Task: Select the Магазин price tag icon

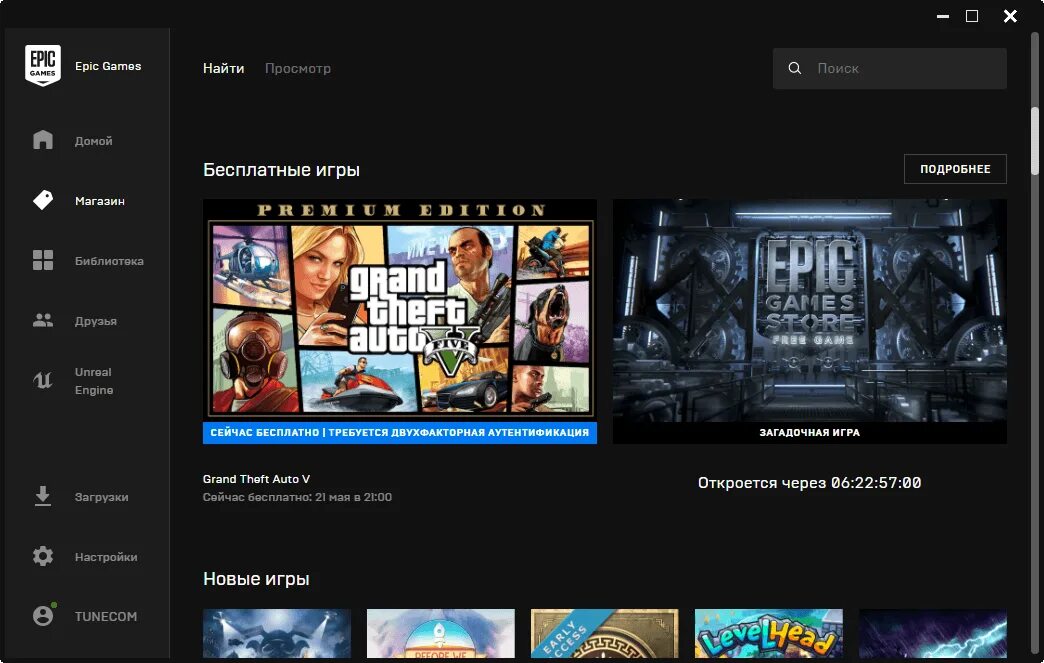Action: tap(43, 200)
